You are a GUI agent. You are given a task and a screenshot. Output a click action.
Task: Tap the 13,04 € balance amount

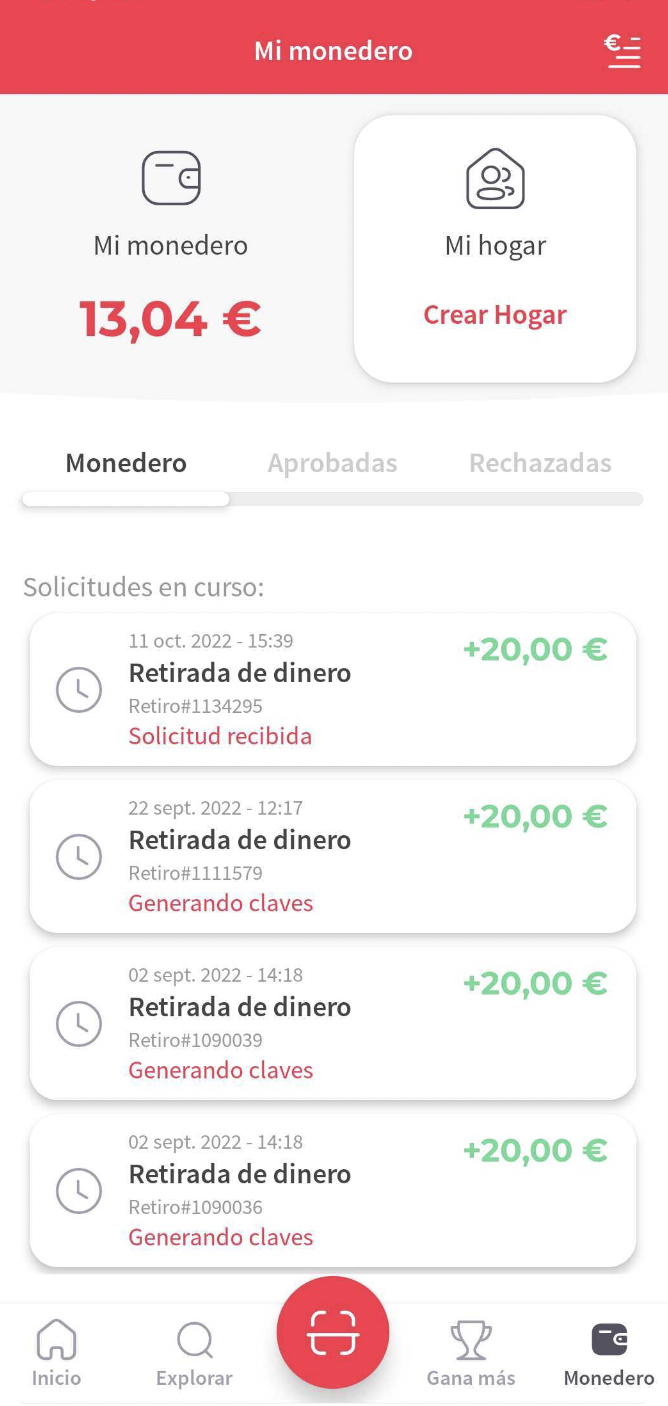[170, 320]
